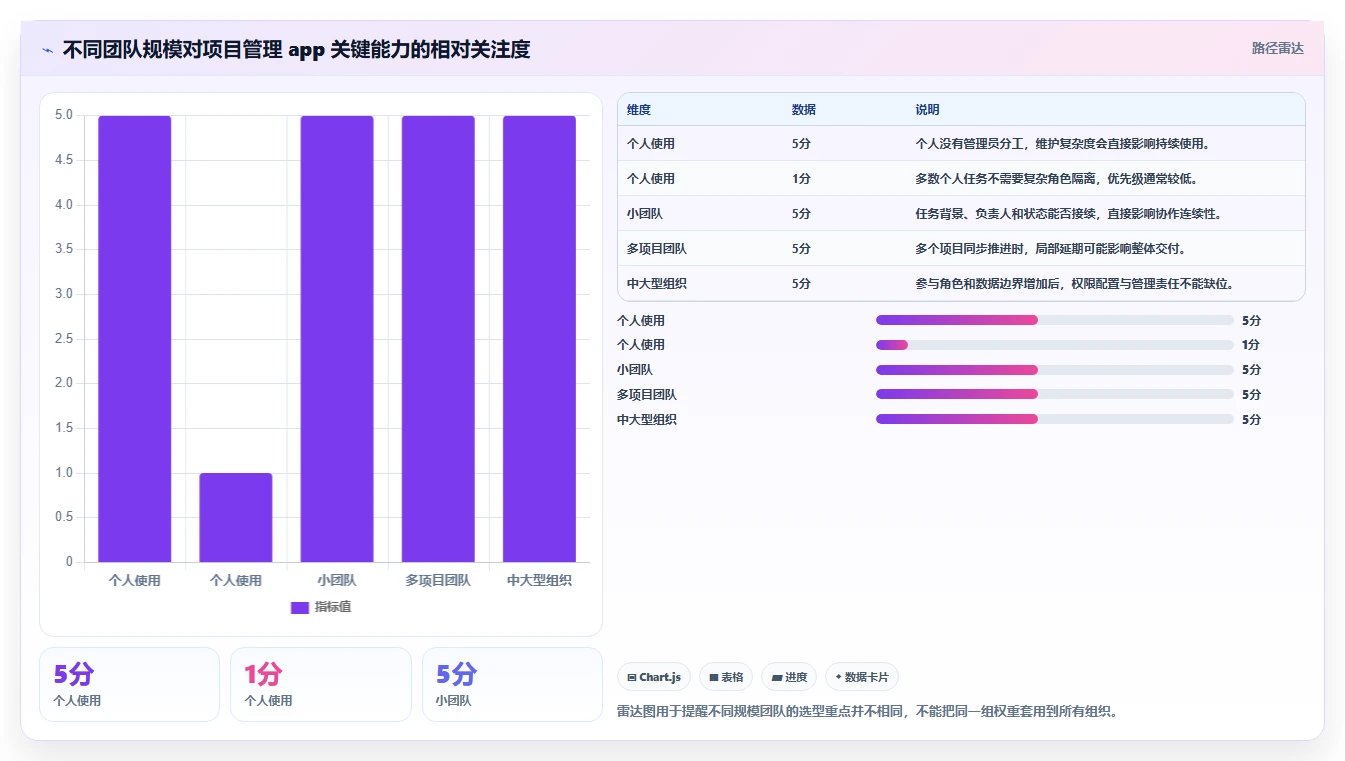1345x761 pixels.
Task: Click the 1分 个人使用 data card
Action: (321, 684)
